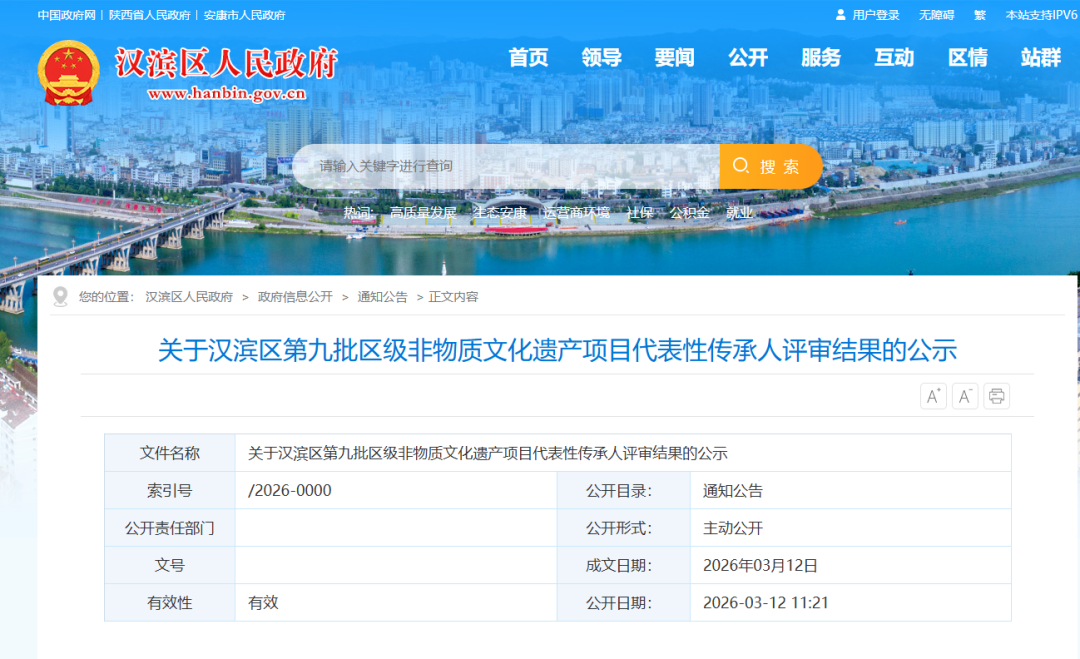The height and width of the screenshot is (659, 1080).
Task: Click the magnifier icon in search button
Action: [740, 165]
